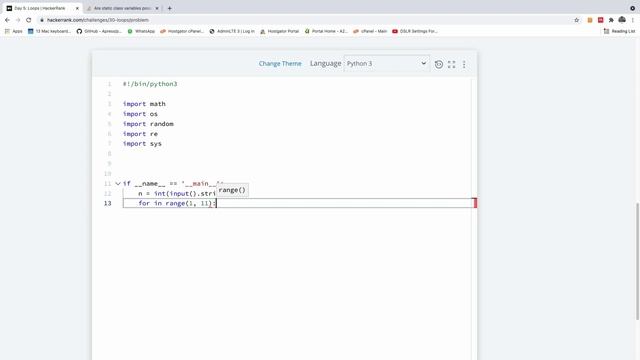Image resolution: width=640 pixels, height=360 pixels.
Task: Click the Change Theme link
Action: tap(280, 64)
